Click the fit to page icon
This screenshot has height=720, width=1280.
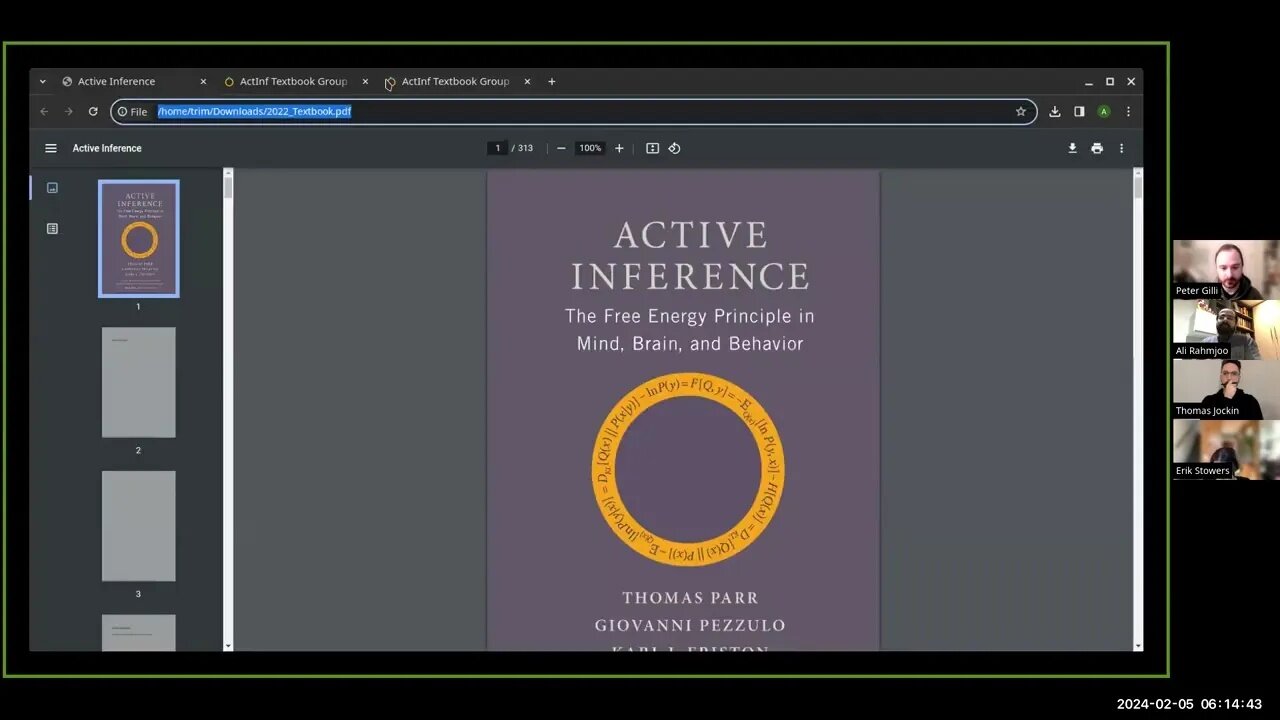pyautogui.click(x=652, y=148)
